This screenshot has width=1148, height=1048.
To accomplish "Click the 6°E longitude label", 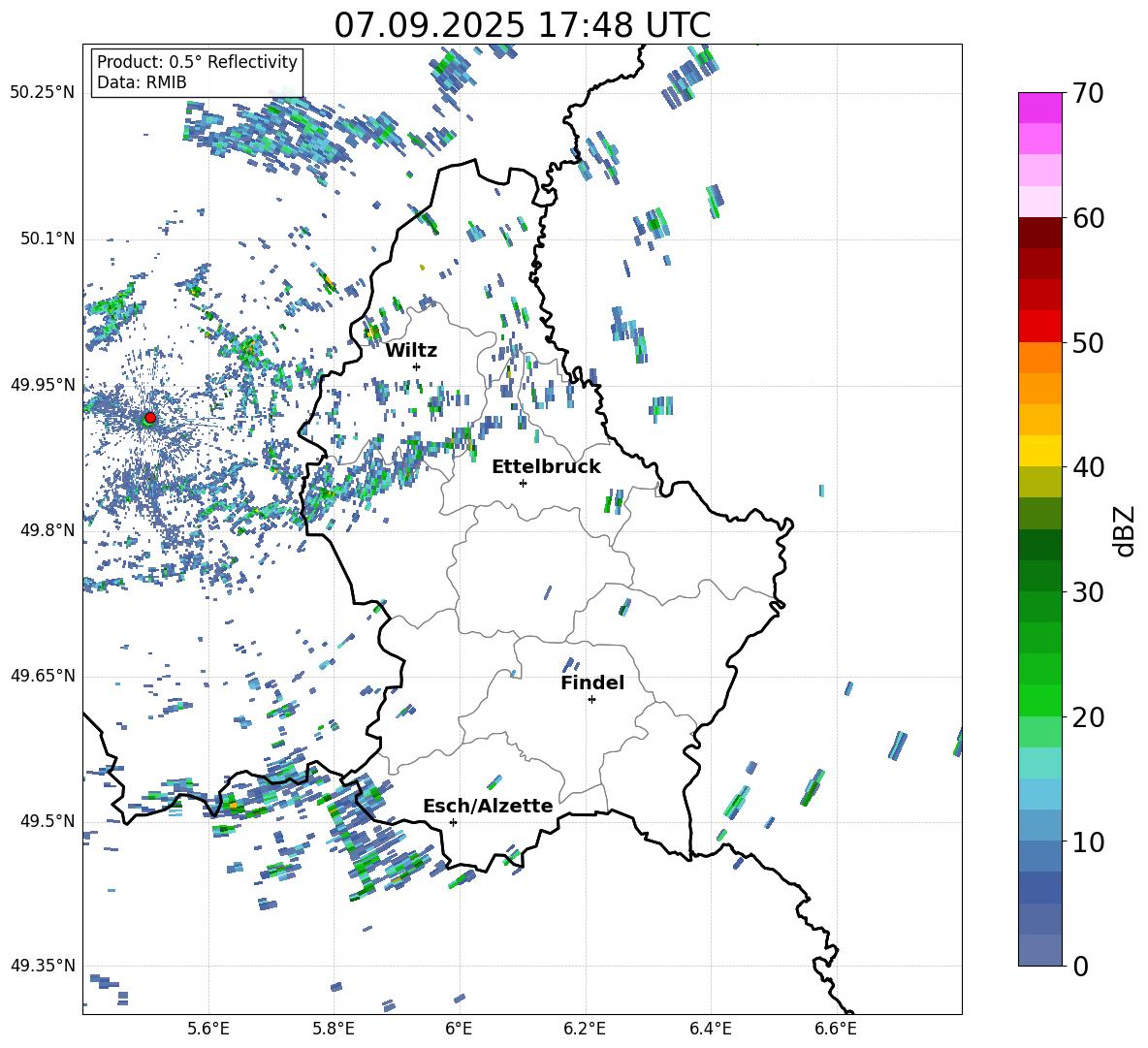I will (x=459, y=1030).
